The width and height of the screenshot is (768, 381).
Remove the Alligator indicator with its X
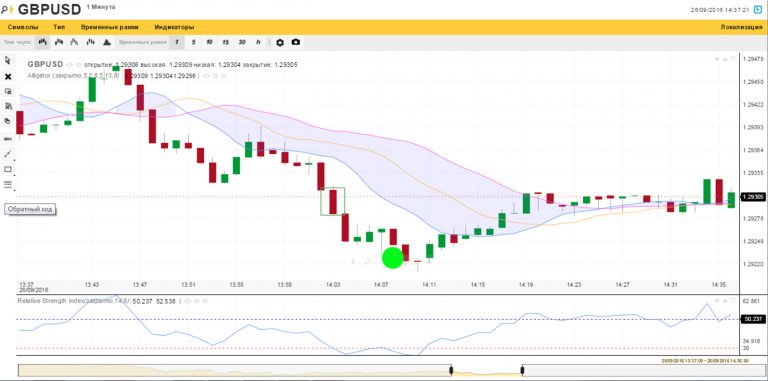pos(223,76)
